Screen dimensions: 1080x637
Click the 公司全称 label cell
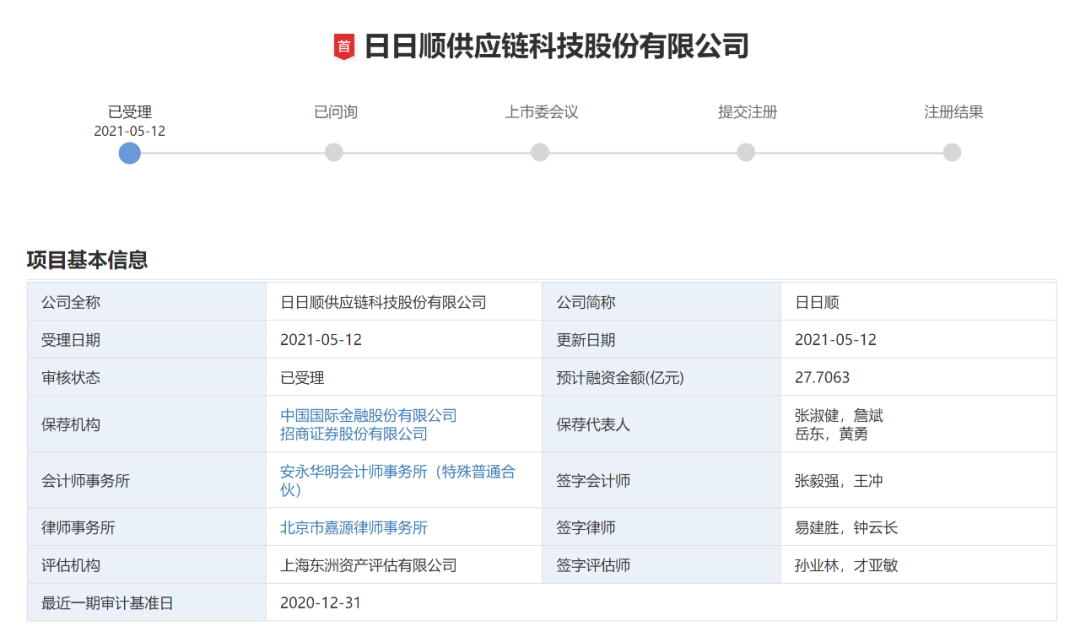[147, 302]
